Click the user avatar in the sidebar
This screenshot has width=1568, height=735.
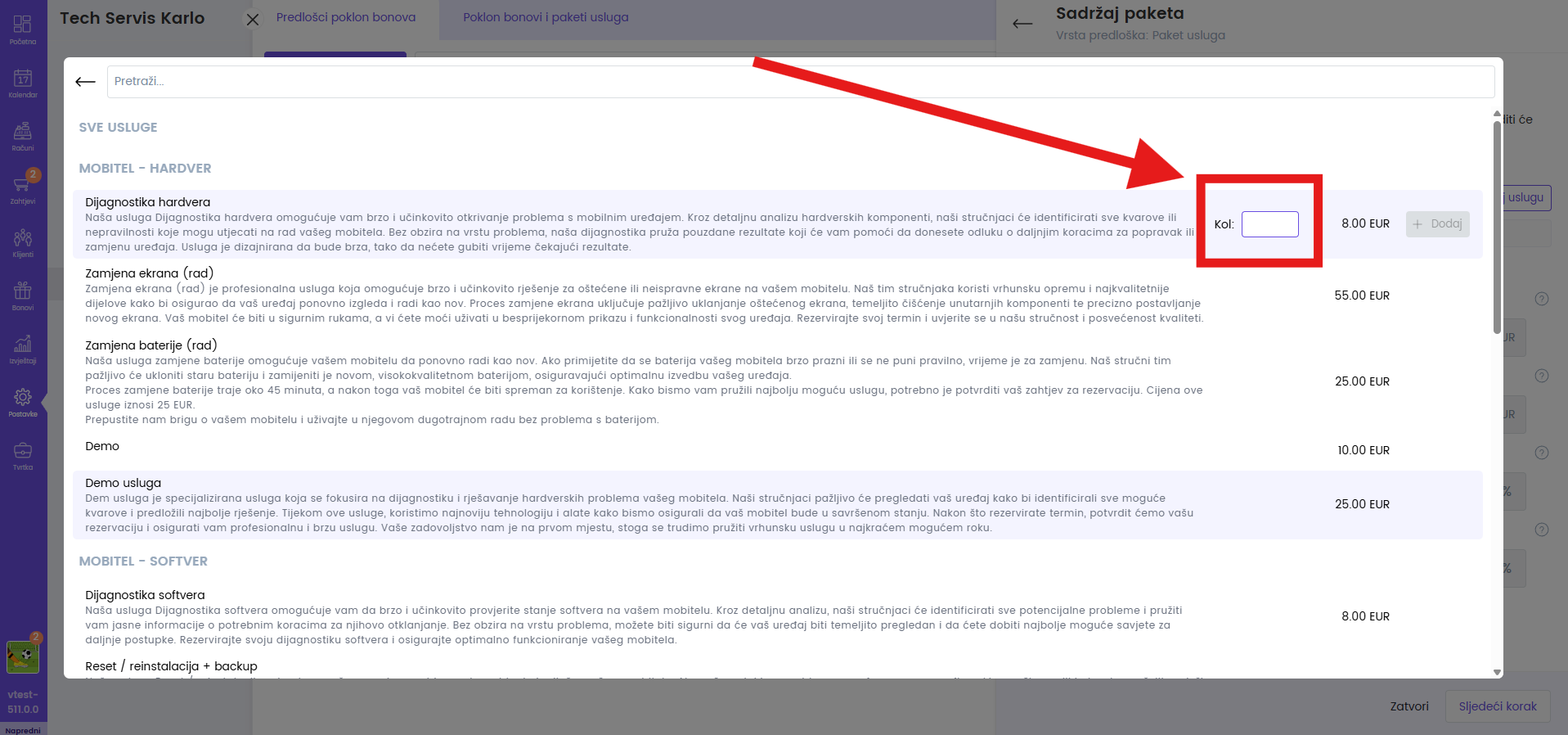coord(22,656)
